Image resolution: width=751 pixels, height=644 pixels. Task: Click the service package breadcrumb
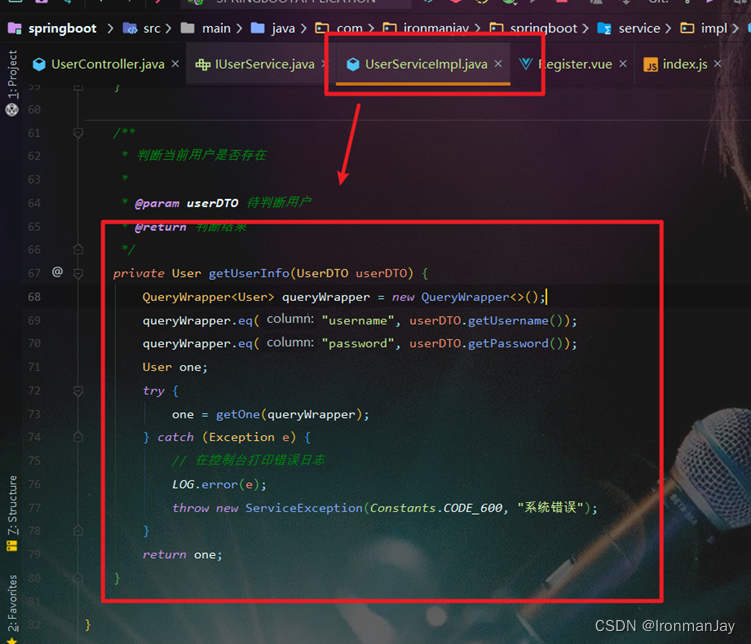coord(639,29)
